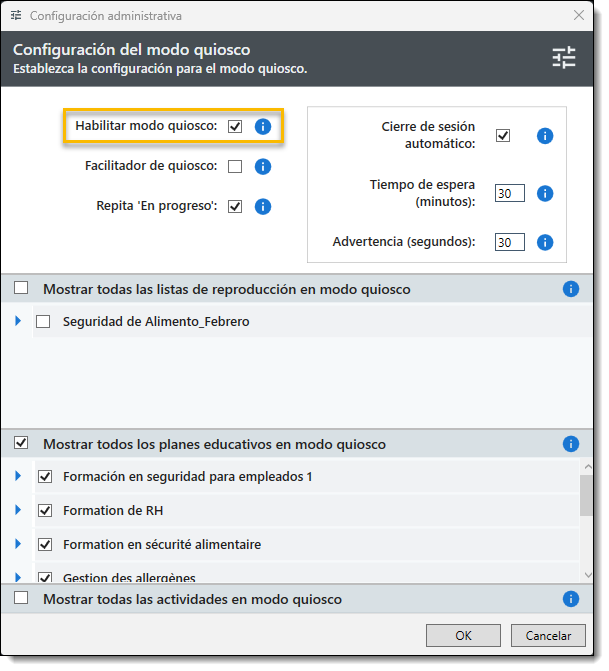Expand the Formation de RH plan
This screenshot has width=609, height=671.
click(x=18, y=510)
